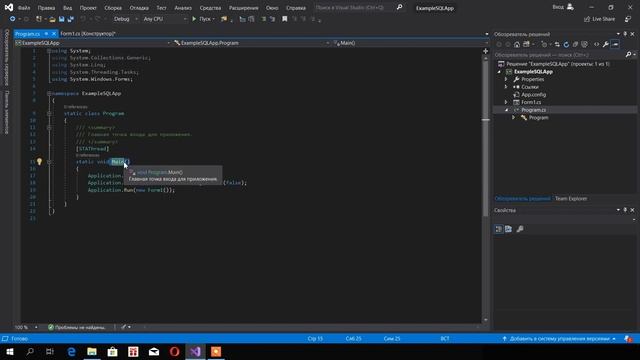Image resolution: width=640 pixels, height=360 pixels.
Task: Open the Windows Start menu
Action: 9,352
